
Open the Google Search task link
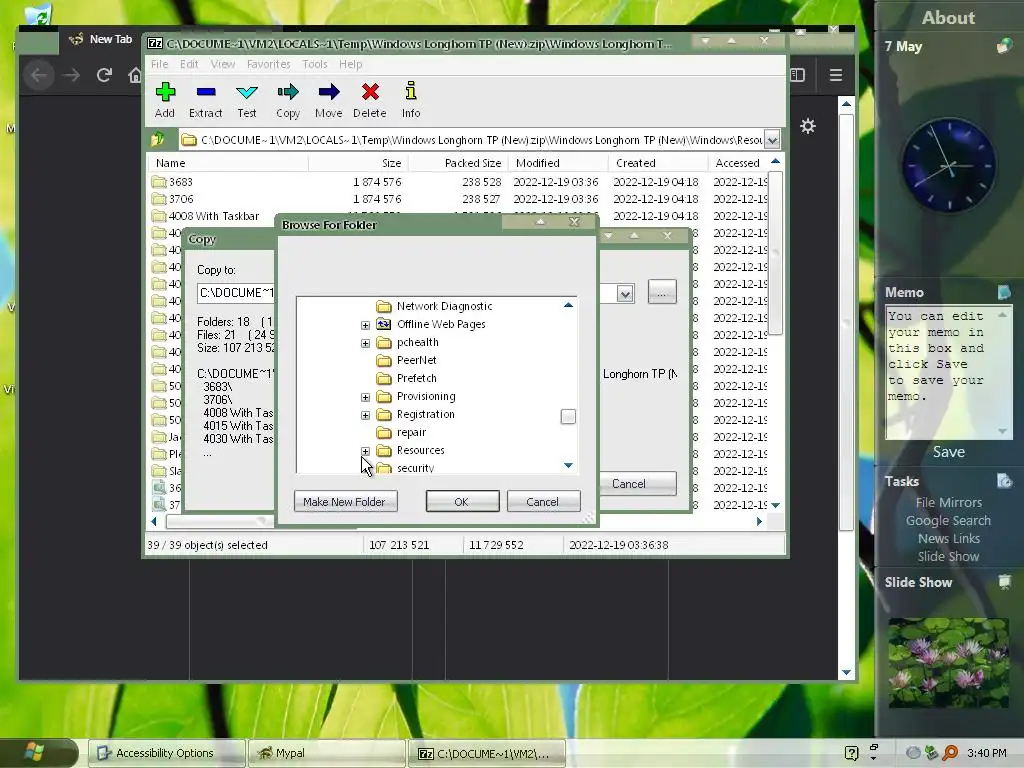(x=948, y=520)
